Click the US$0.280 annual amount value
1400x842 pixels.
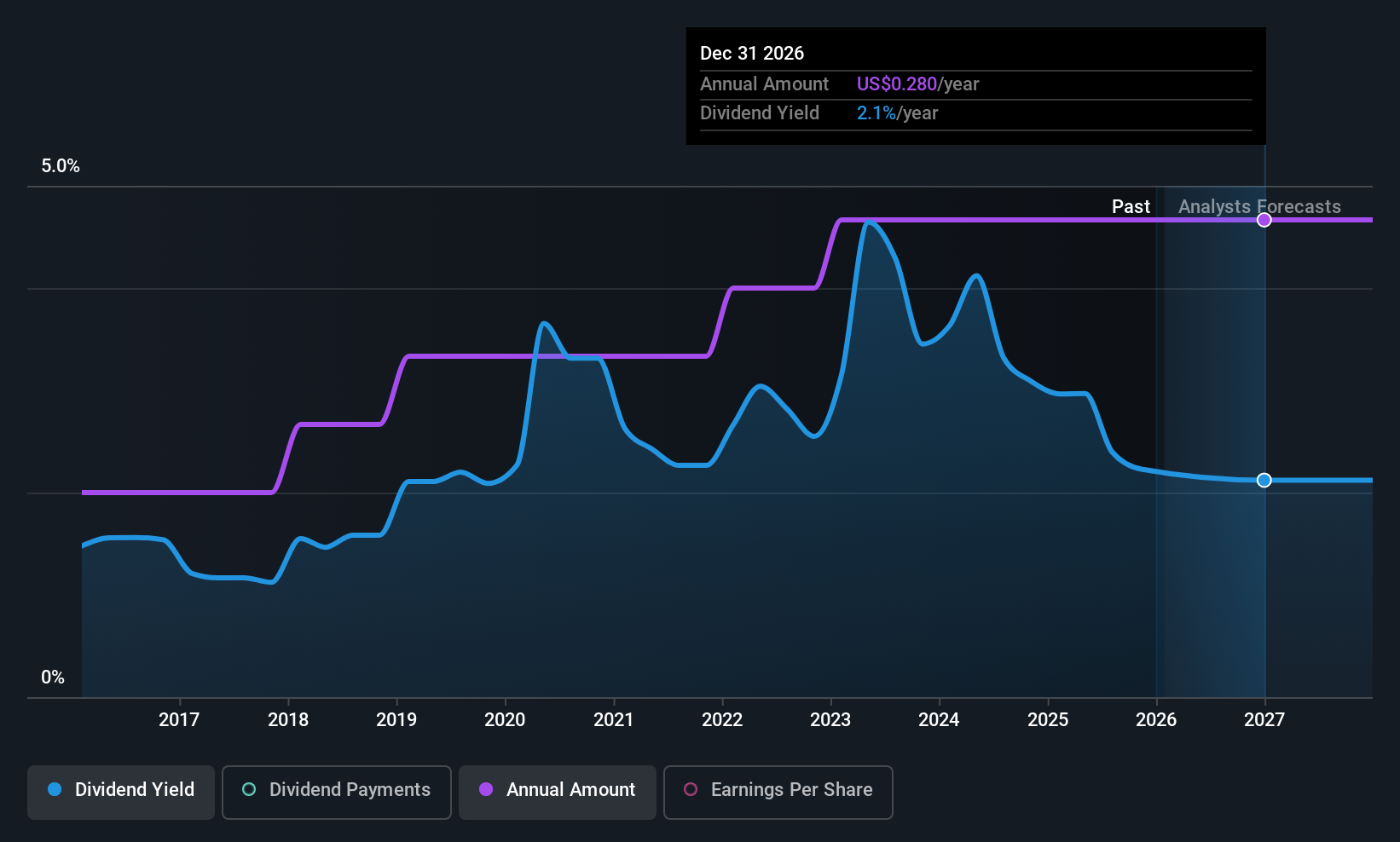point(896,84)
